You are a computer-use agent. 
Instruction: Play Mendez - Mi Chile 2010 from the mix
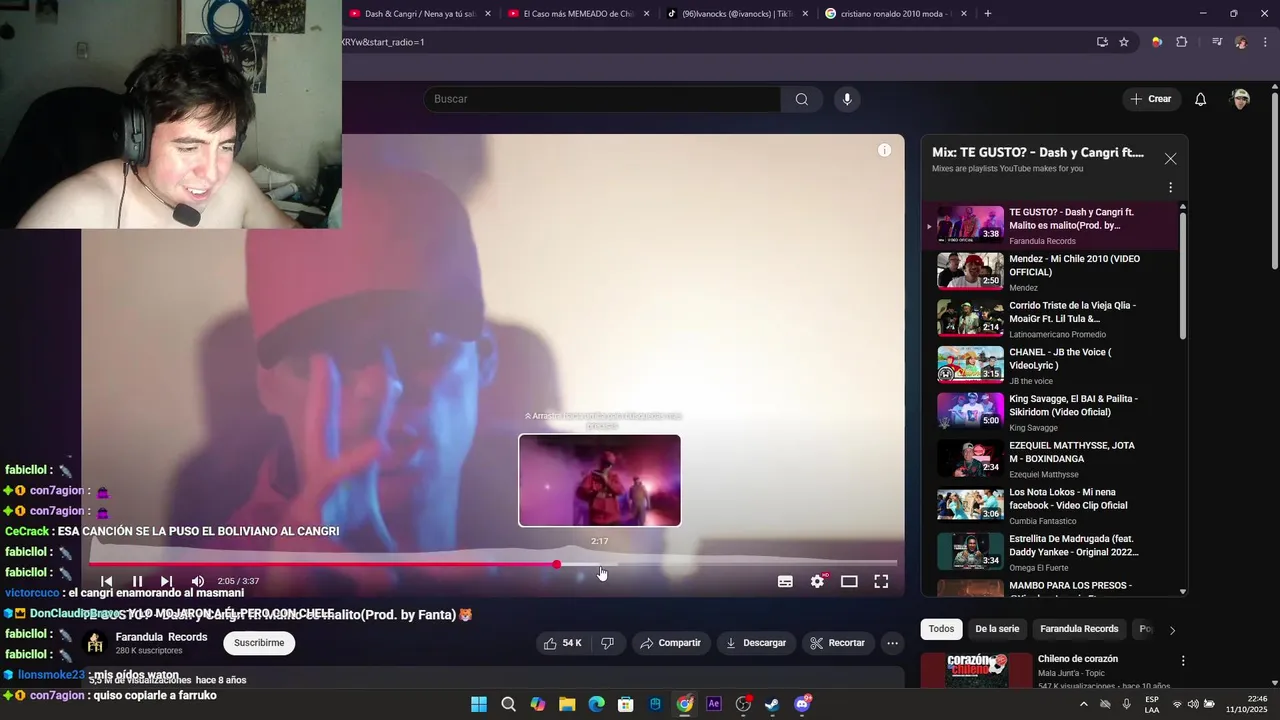click(x=1048, y=272)
